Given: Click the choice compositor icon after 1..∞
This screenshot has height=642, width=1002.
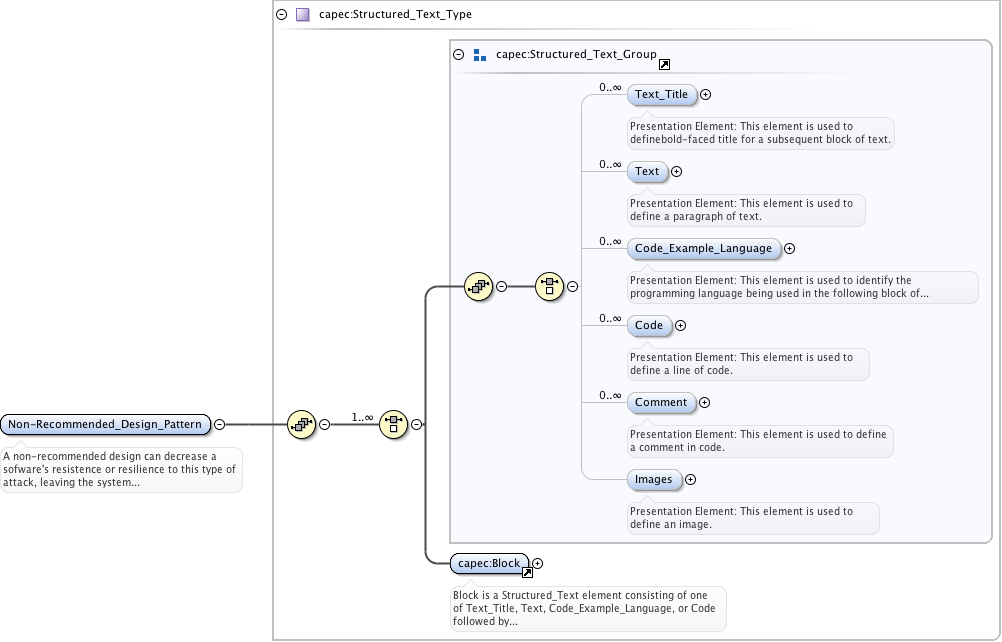Looking at the screenshot, I should 393,424.
